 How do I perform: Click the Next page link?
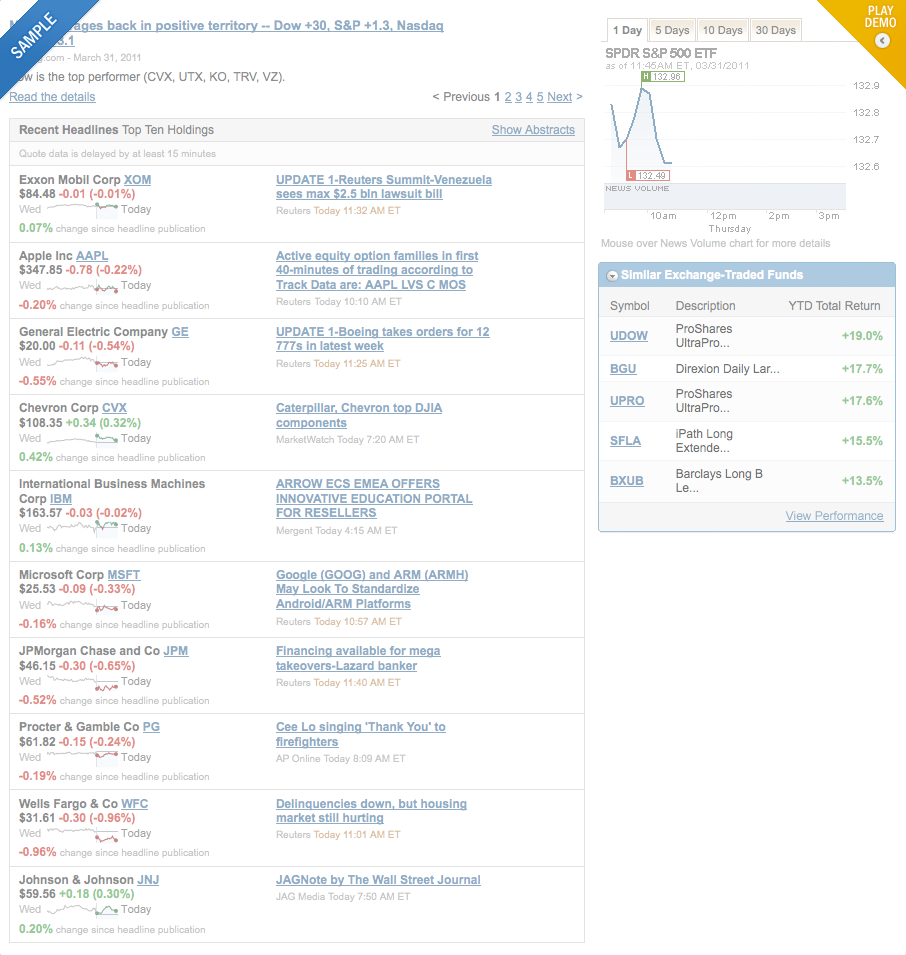(560, 97)
